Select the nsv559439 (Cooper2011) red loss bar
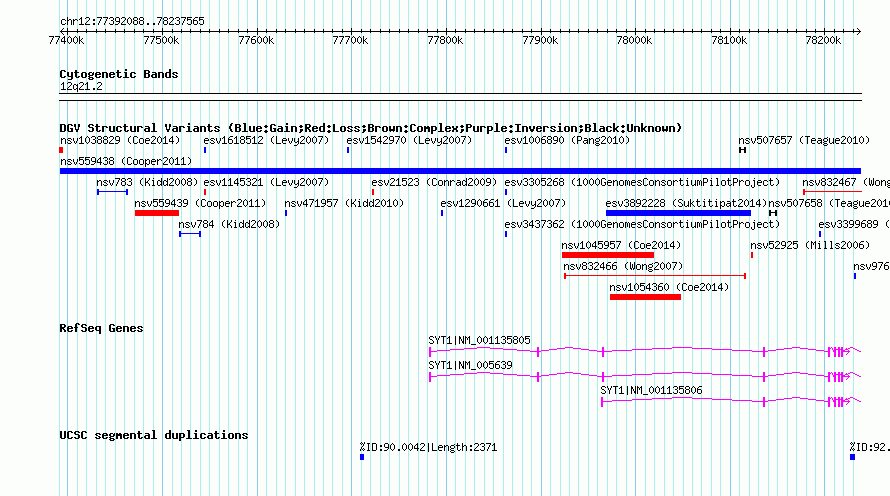Viewport: 890px width, 496px height. click(157, 213)
